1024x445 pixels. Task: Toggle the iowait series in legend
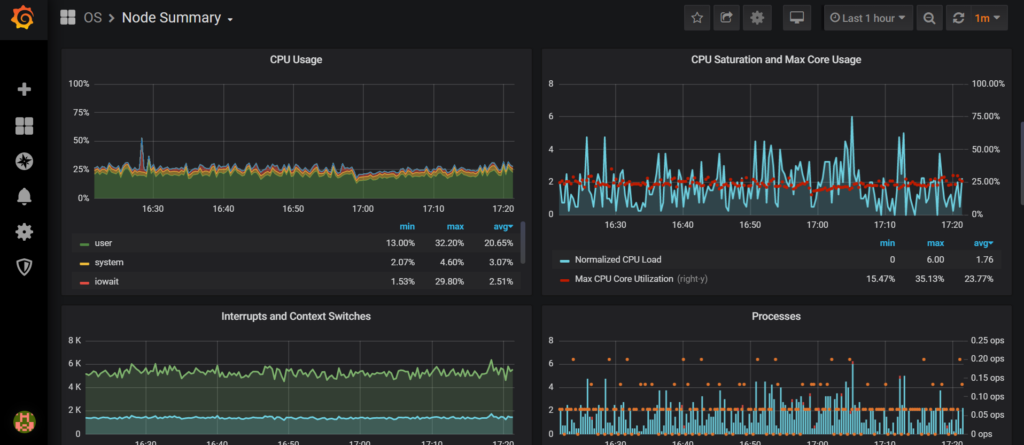click(x=106, y=282)
